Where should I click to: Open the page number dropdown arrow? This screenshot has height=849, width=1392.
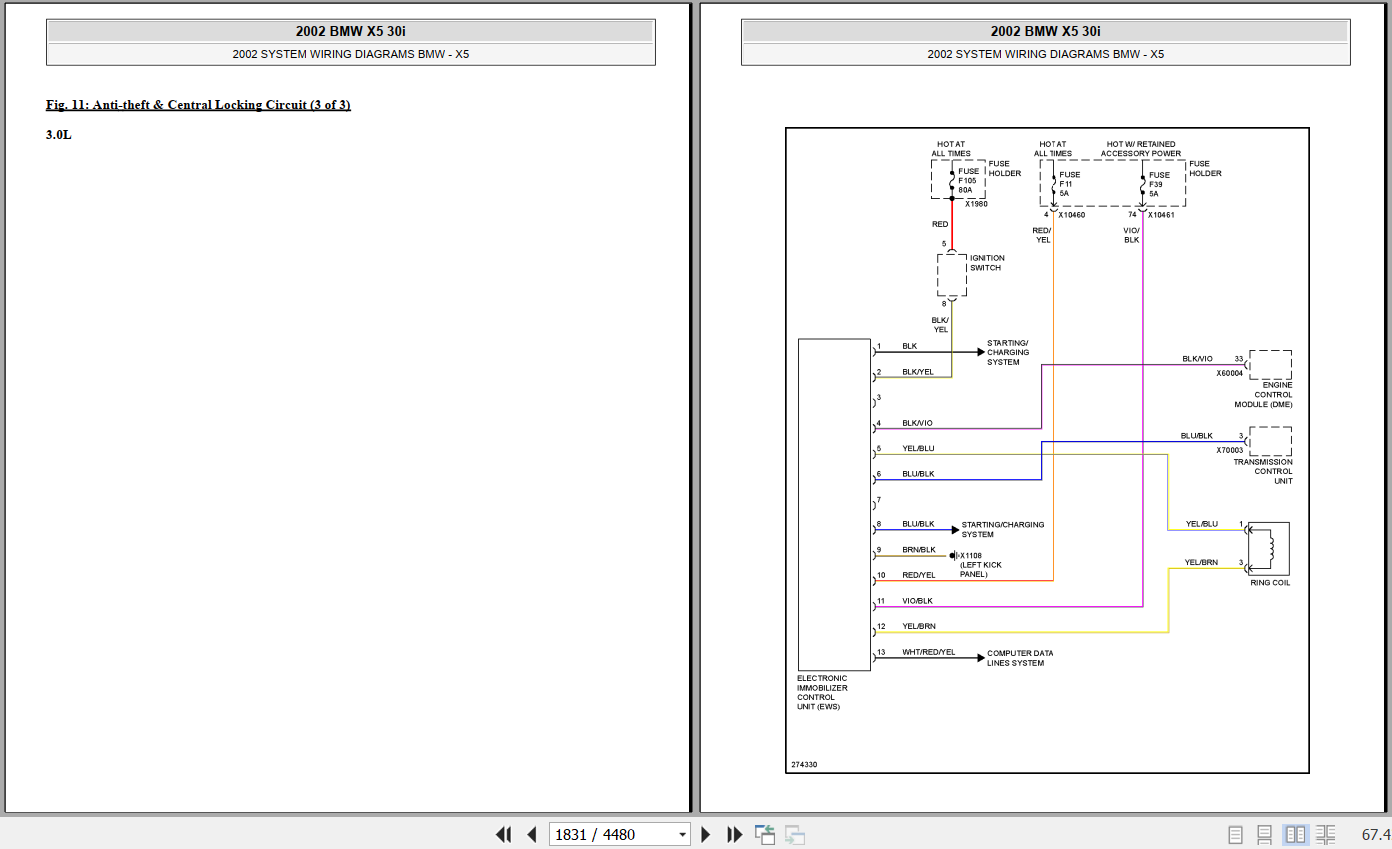[683, 834]
